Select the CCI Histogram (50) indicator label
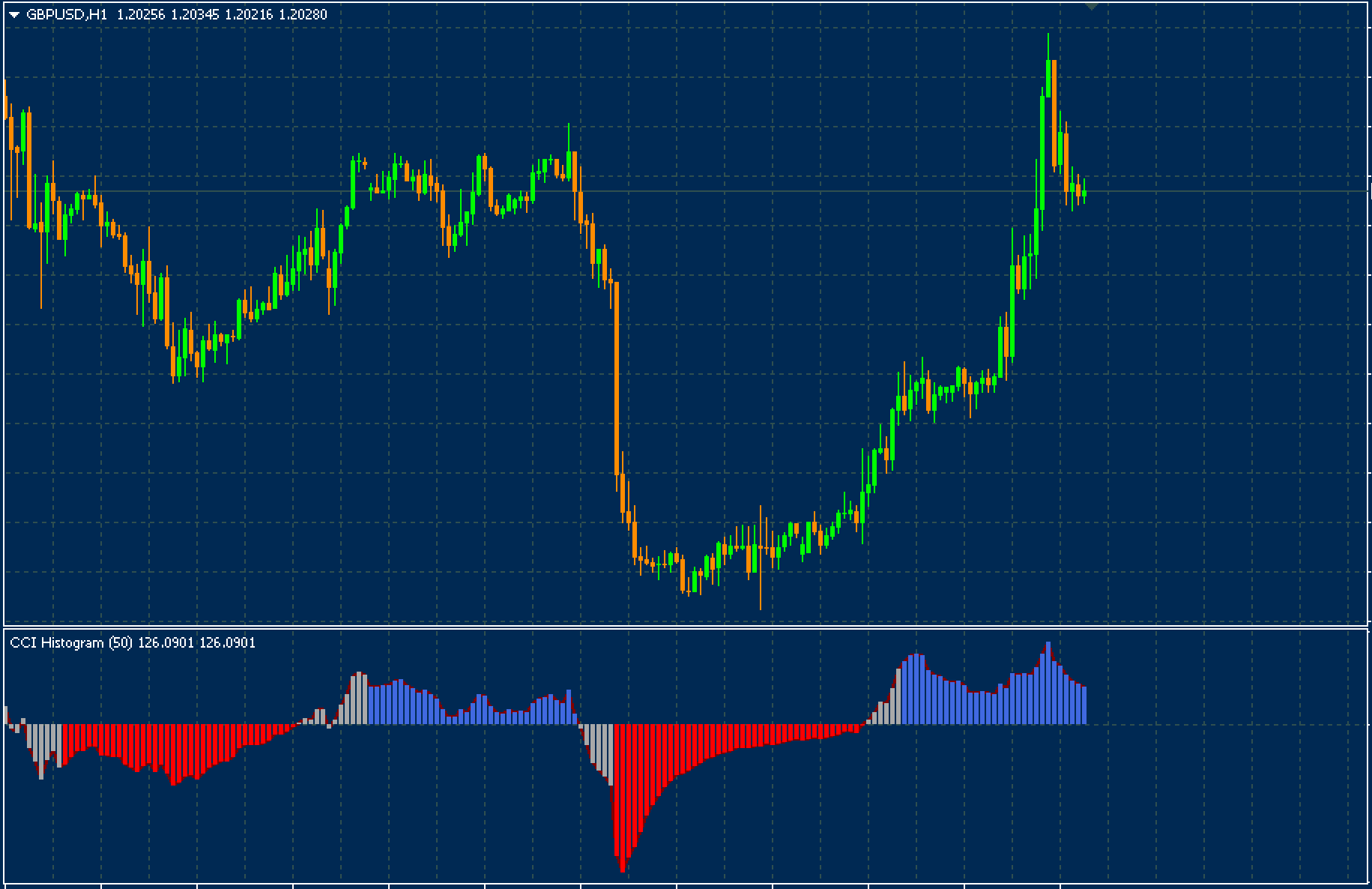Image resolution: width=1372 pixels, height=889 pixels. [x=72, y=642]
